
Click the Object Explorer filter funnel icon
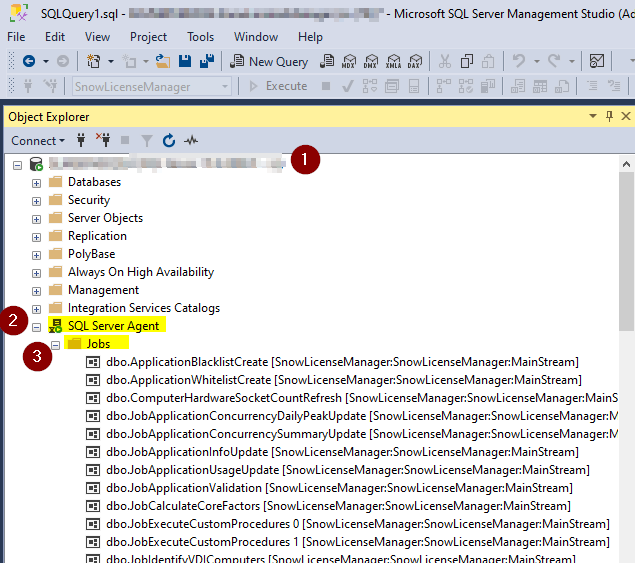click(147, 141)
